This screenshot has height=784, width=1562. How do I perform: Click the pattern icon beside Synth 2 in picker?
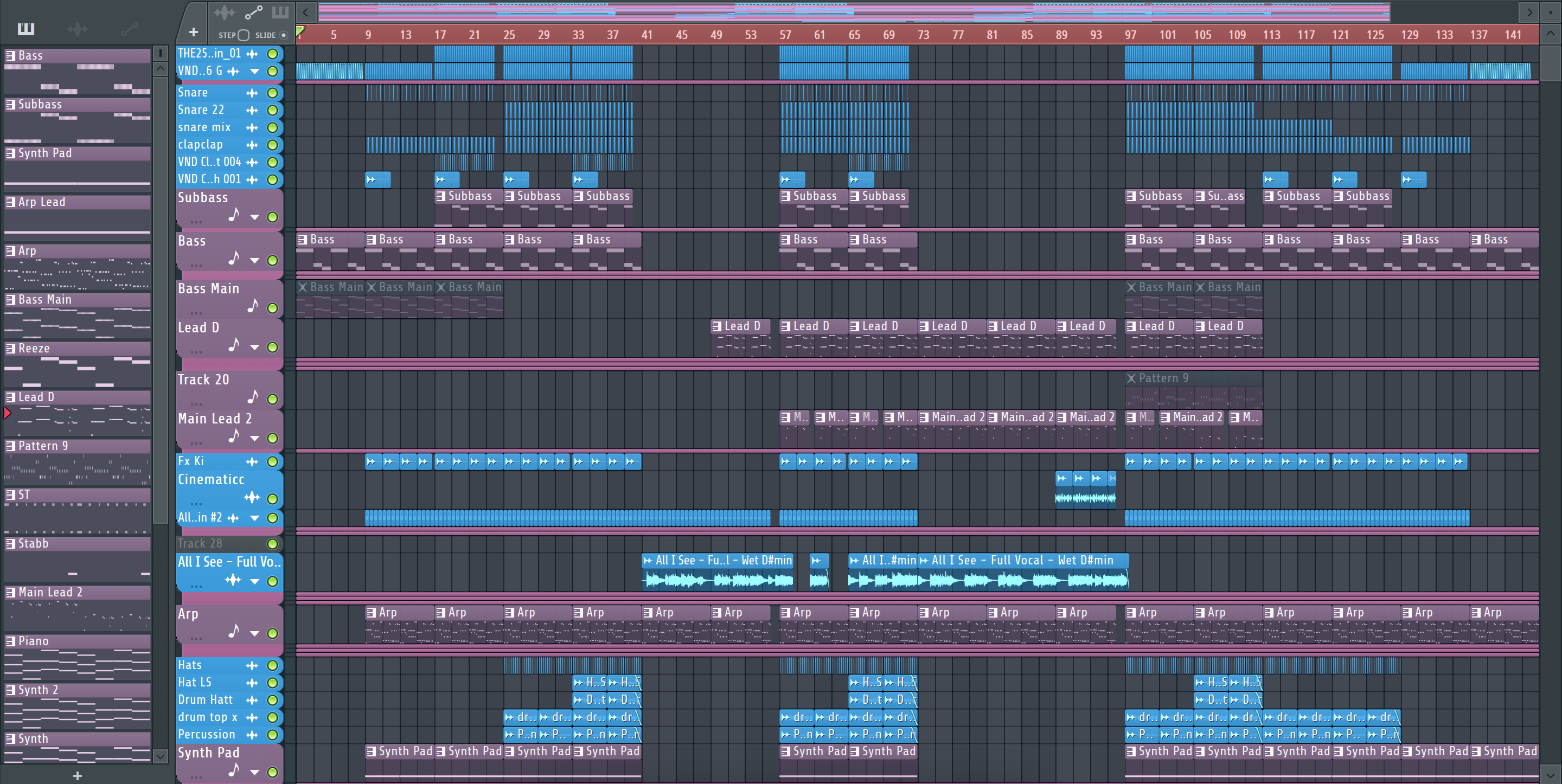tap(10, 690)
